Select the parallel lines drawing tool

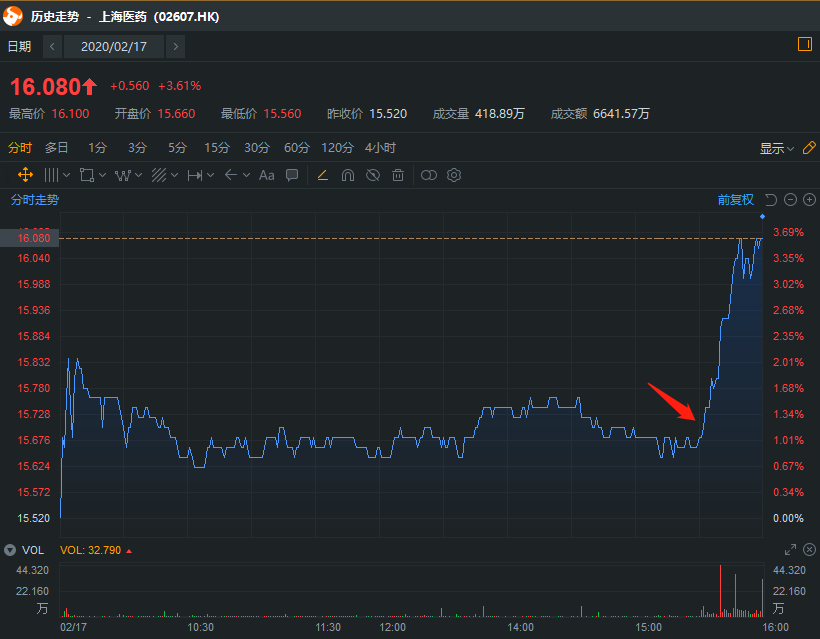pyautogui.click(x=51, y=175)
